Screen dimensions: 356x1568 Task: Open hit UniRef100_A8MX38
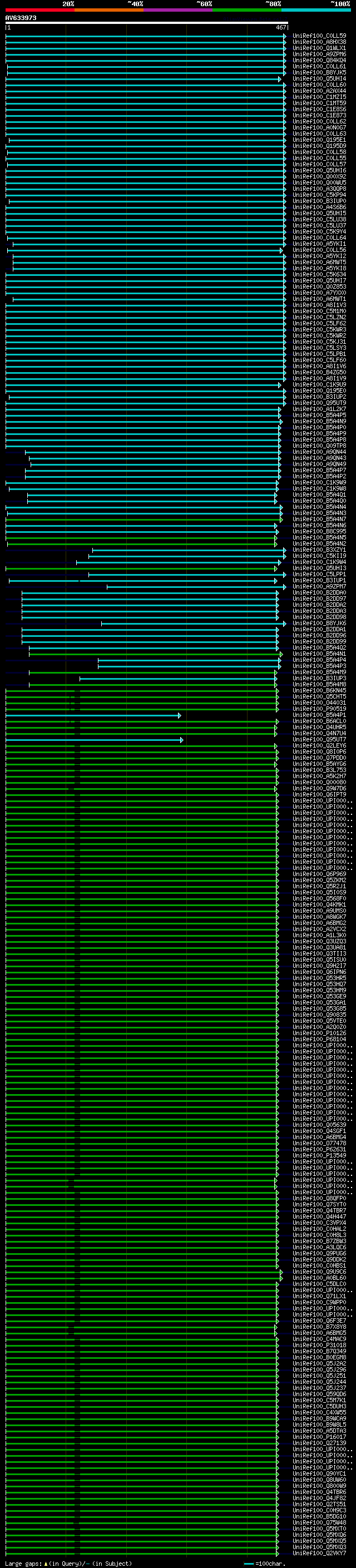click(x=319, y=42)
